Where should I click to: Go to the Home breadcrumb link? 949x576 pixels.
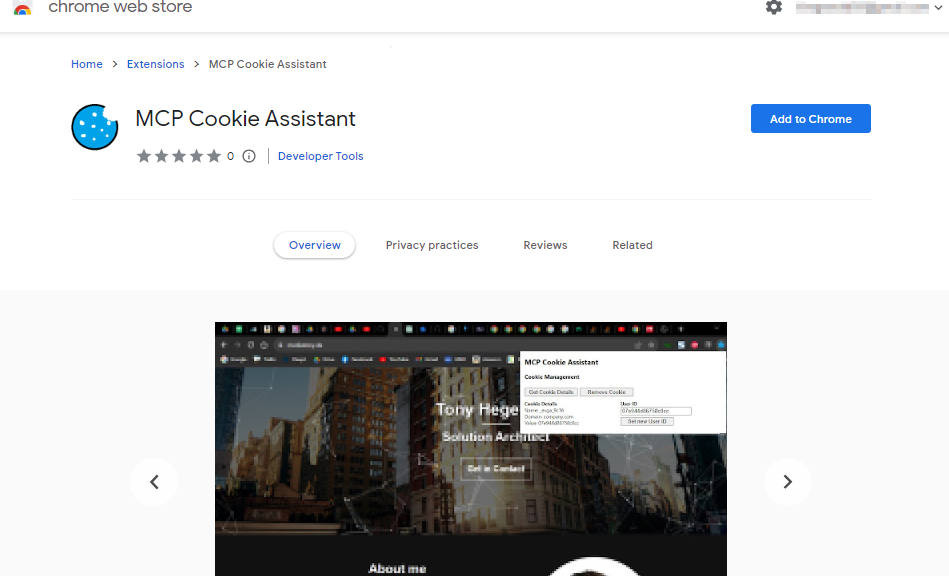(87, 64)
